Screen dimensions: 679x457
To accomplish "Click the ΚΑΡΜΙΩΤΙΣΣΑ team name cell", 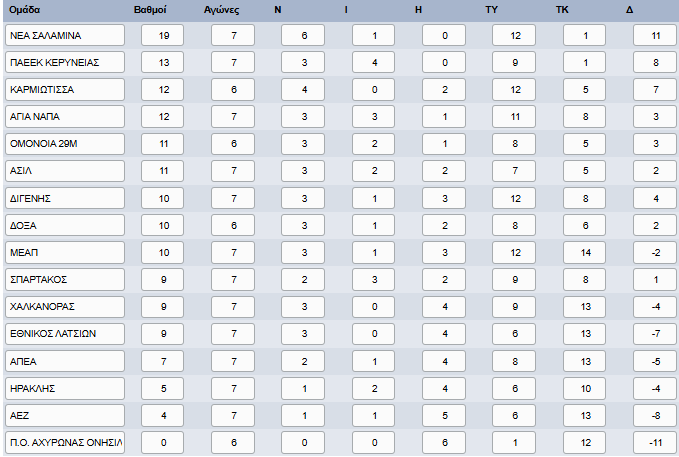I will [65, 89].
